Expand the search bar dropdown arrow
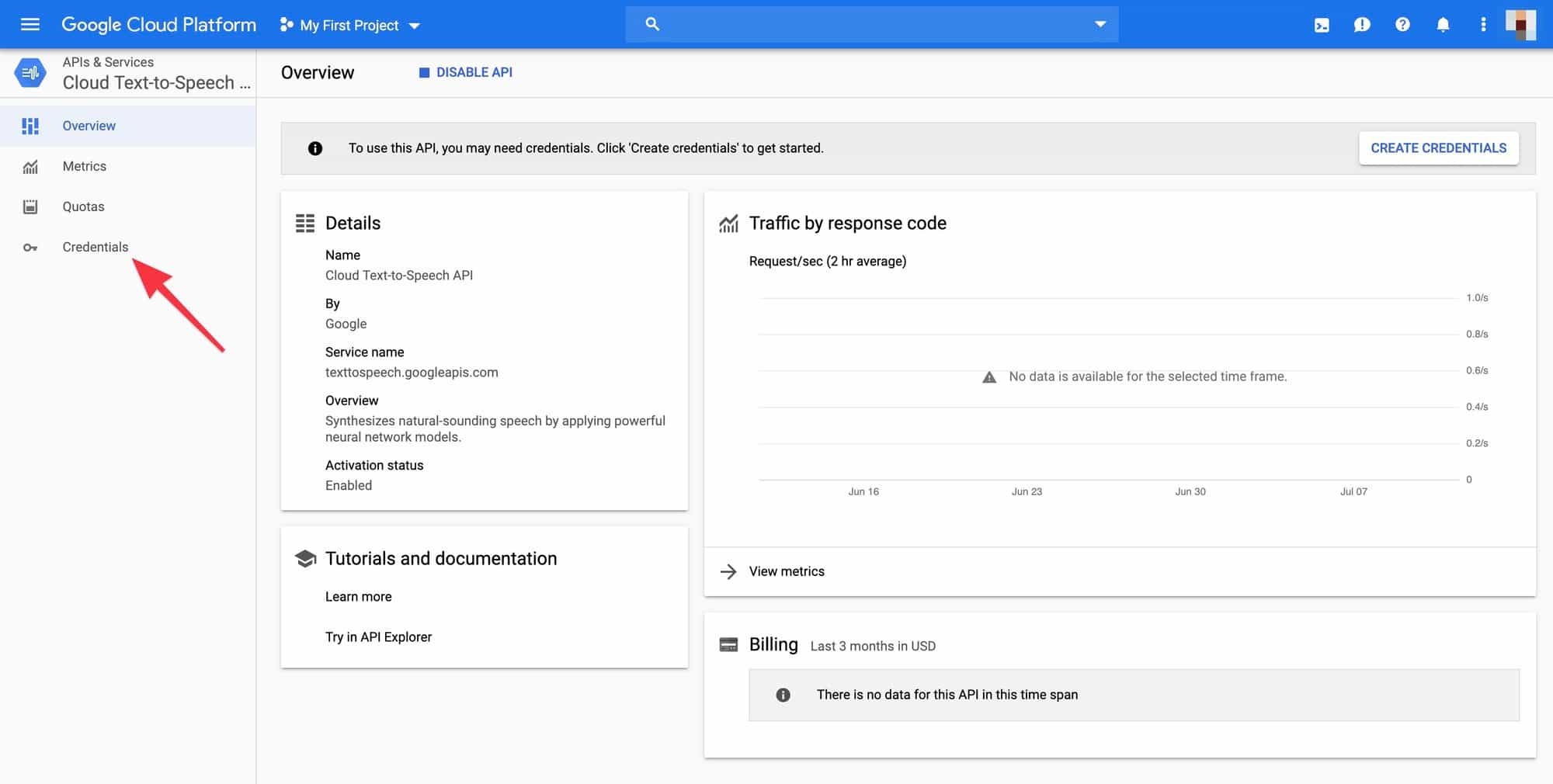This screenshot has height=784, width=1553. click(1100, 24)
